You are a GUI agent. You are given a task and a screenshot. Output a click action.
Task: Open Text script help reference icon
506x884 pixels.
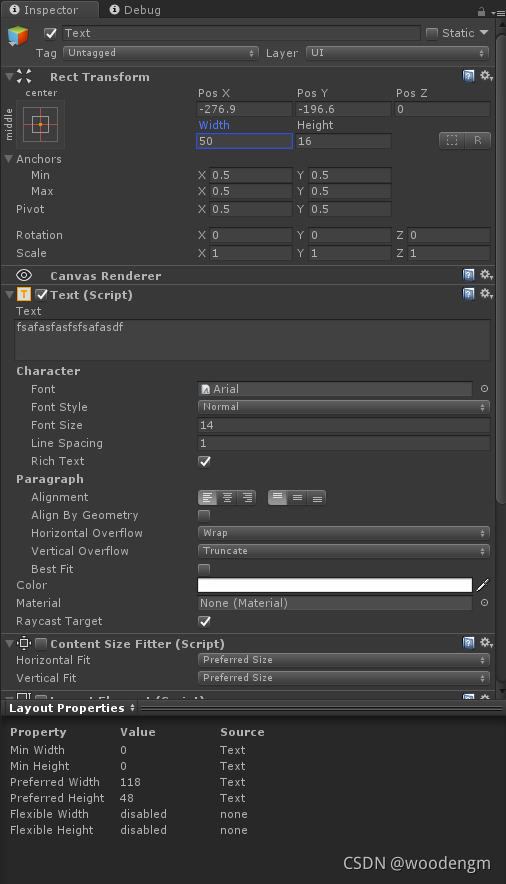pyautogui.click(x=468, y=294)
